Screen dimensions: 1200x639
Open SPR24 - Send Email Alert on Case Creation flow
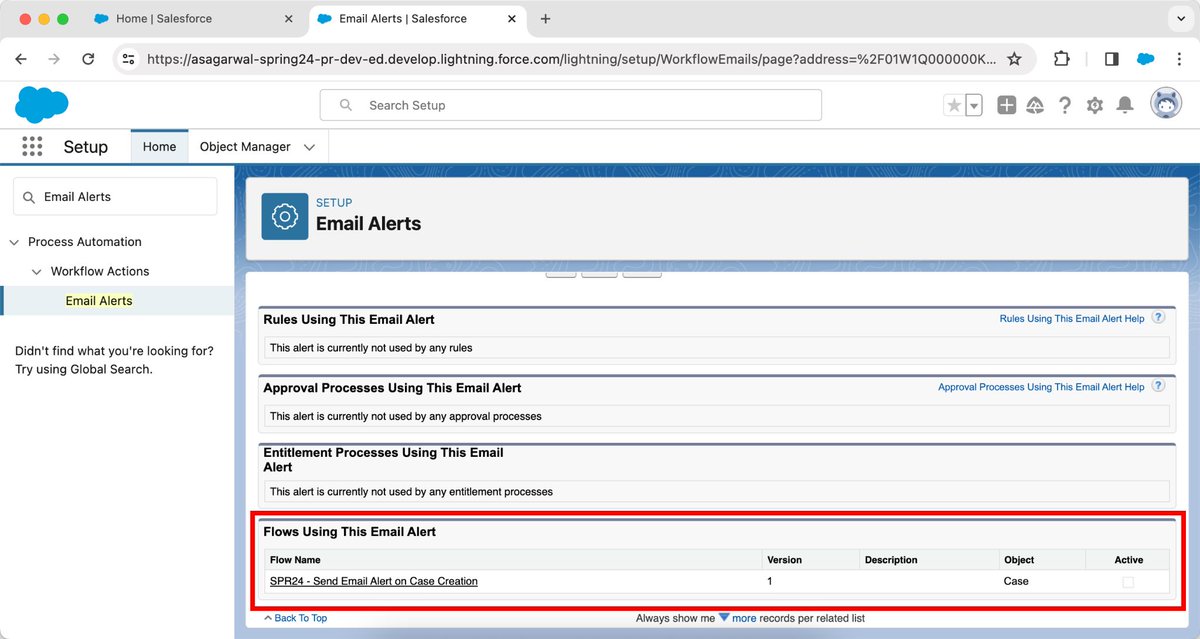(374, 581)
